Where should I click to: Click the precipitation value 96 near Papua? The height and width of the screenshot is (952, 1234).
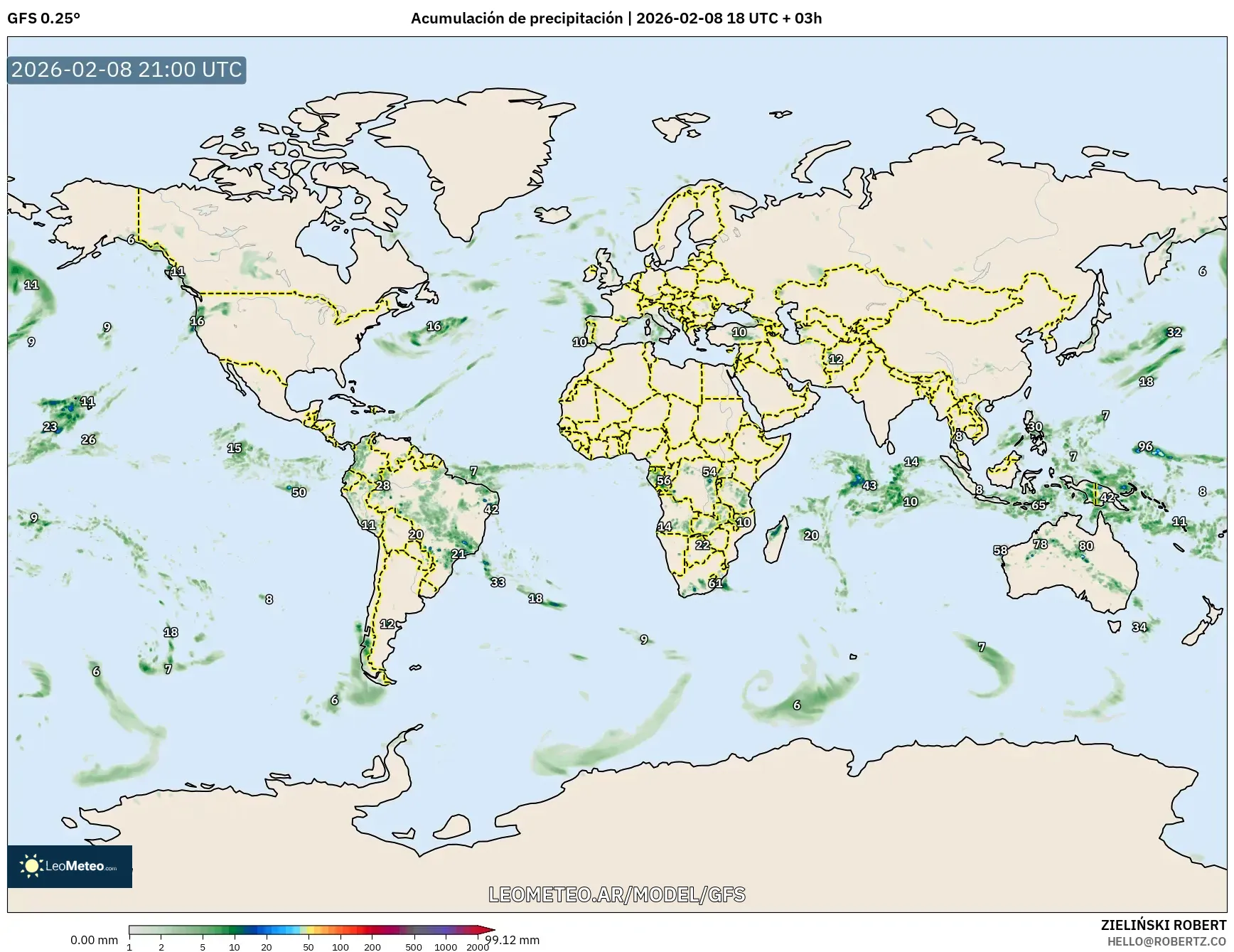pos(1146,446)
